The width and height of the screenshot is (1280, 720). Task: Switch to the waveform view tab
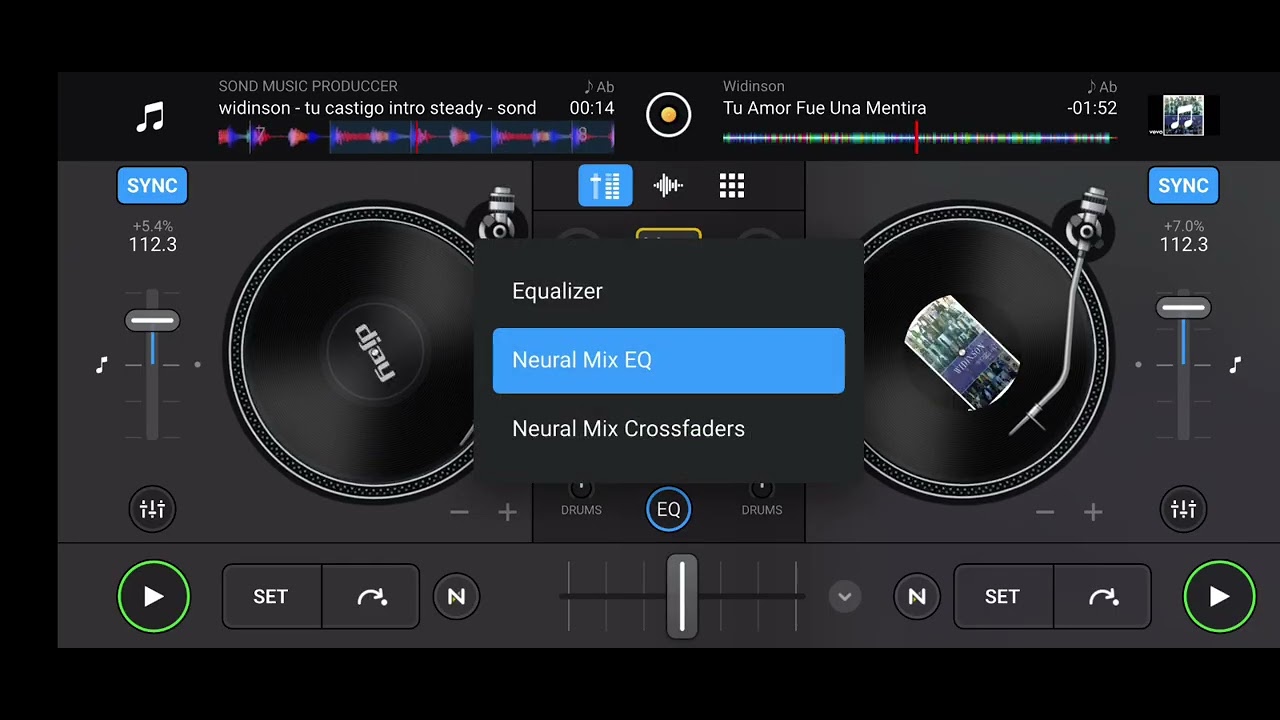point(668,185)
